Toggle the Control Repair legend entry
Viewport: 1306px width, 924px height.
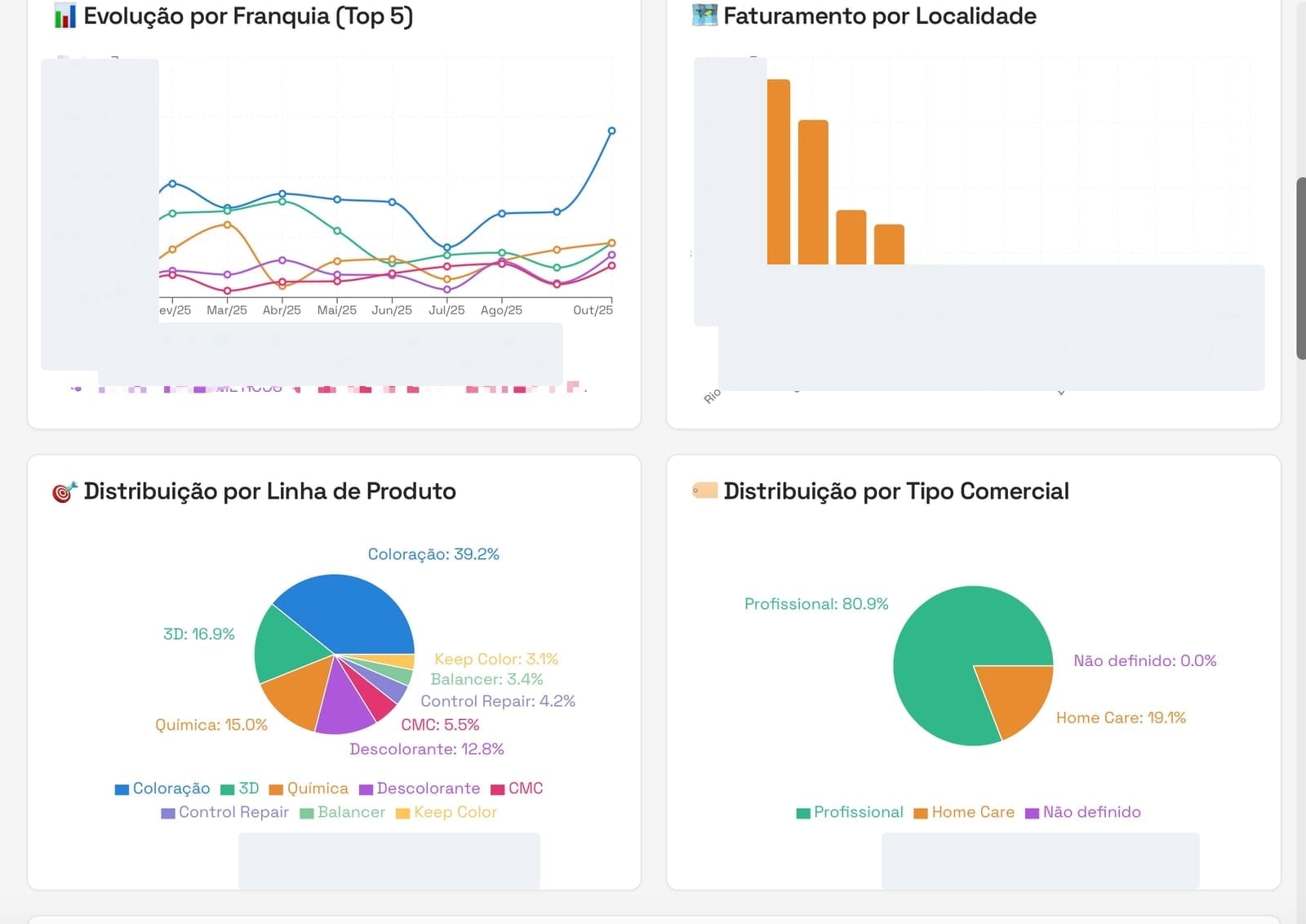(225, 812)
